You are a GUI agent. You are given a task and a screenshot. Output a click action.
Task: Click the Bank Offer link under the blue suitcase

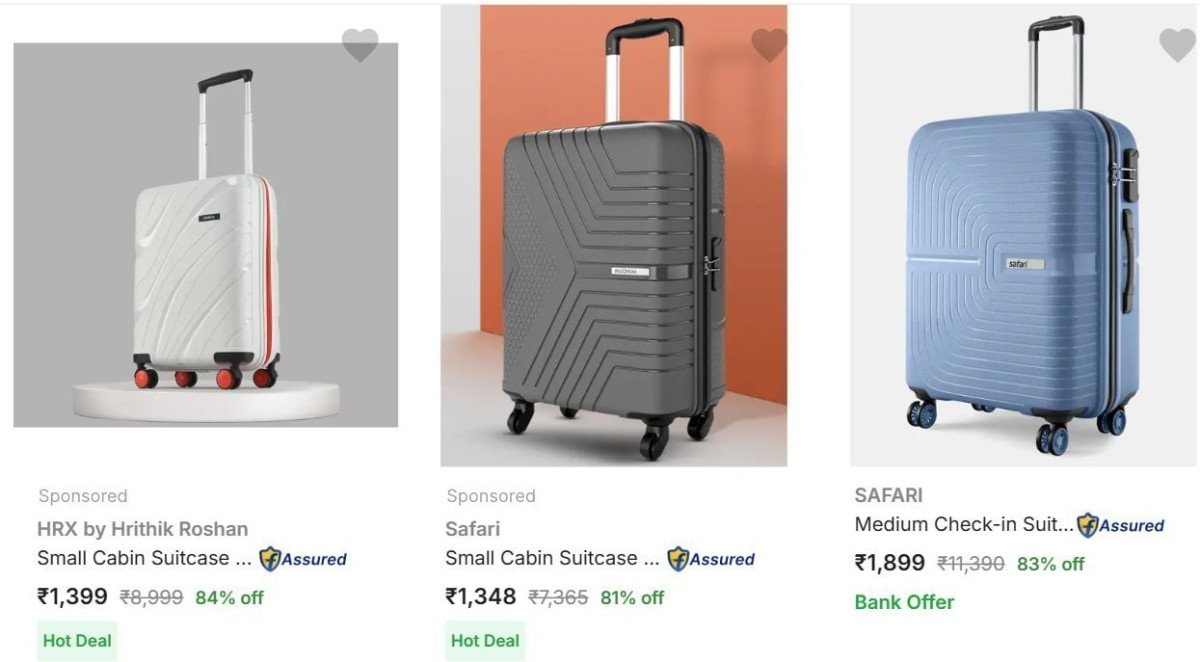click(901, 601)
